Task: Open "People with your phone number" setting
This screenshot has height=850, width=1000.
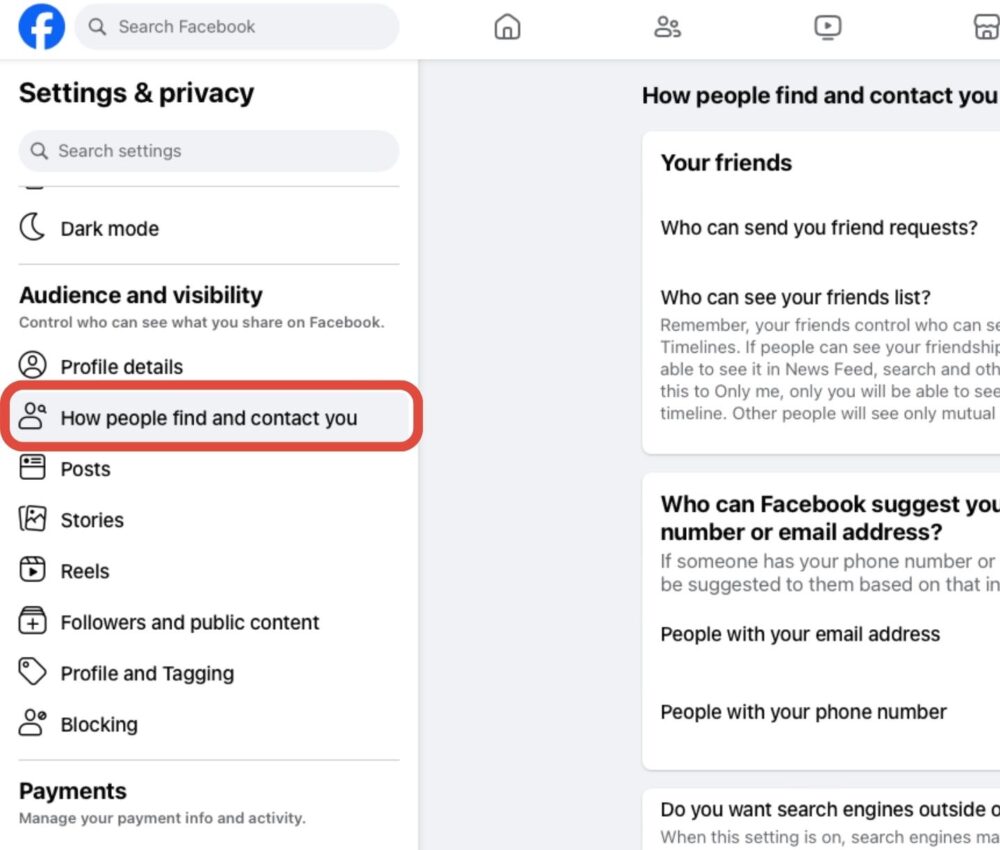Action: click(x=802, y=711)
